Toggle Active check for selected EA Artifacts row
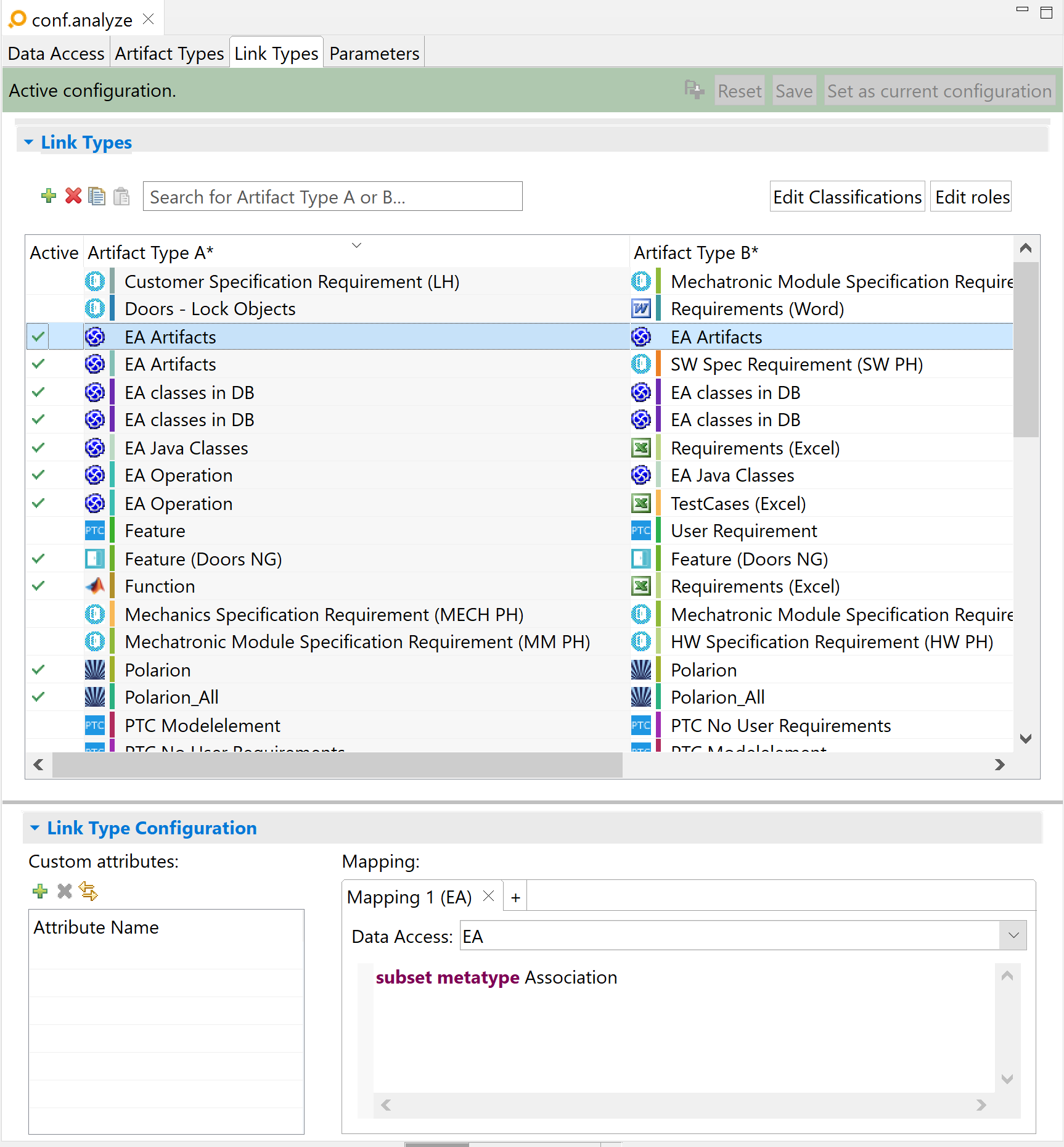Viewport: 1064px width, 1147px height. click(x=38, y=337)
